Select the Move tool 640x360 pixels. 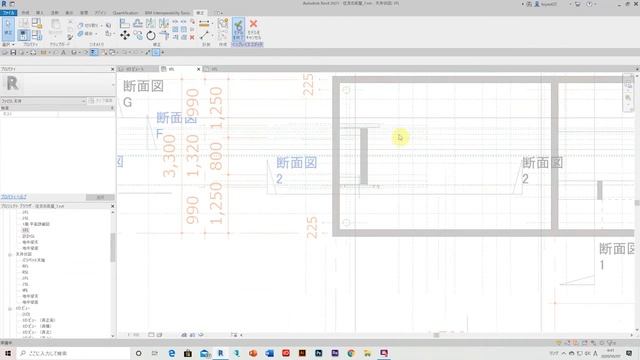tap(125, 36)
